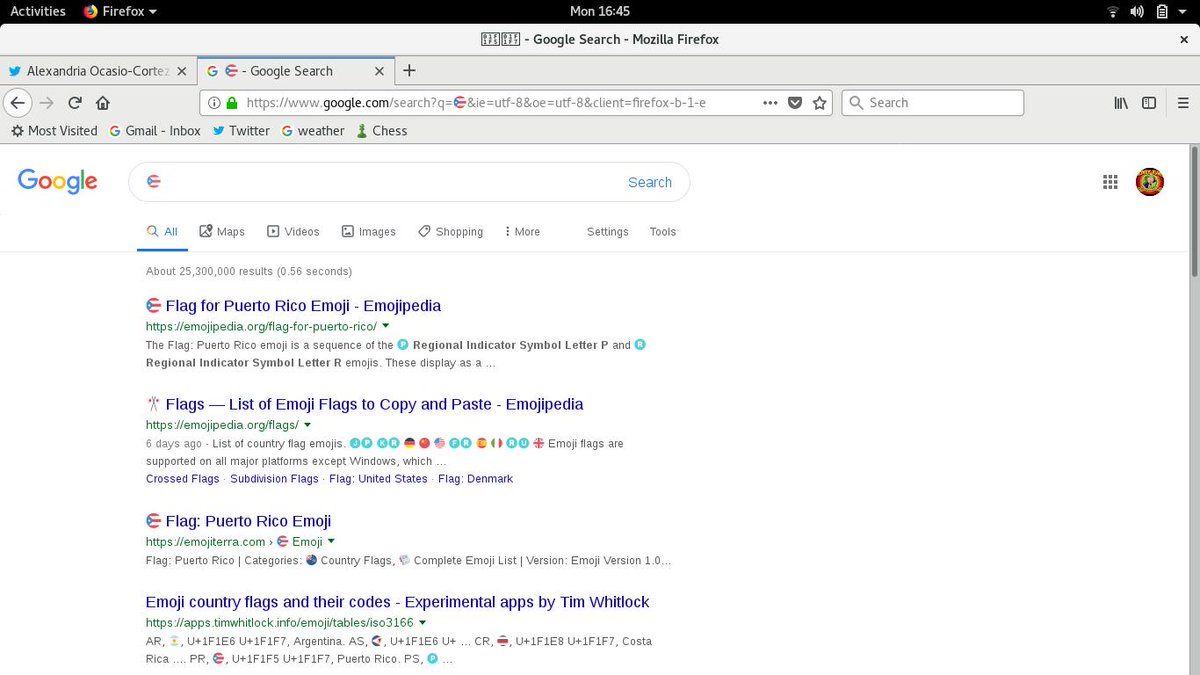
Task: Open the weather bookmark
Action: 313,131
